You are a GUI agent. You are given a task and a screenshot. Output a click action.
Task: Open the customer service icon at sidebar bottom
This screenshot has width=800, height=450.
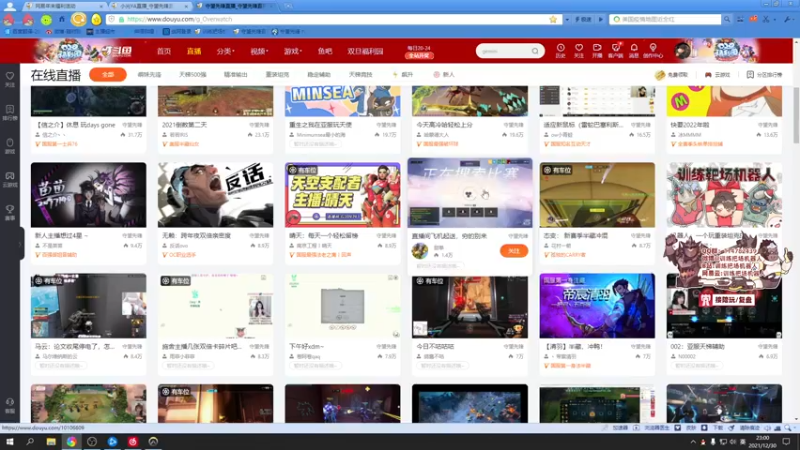tap(10, 402)
